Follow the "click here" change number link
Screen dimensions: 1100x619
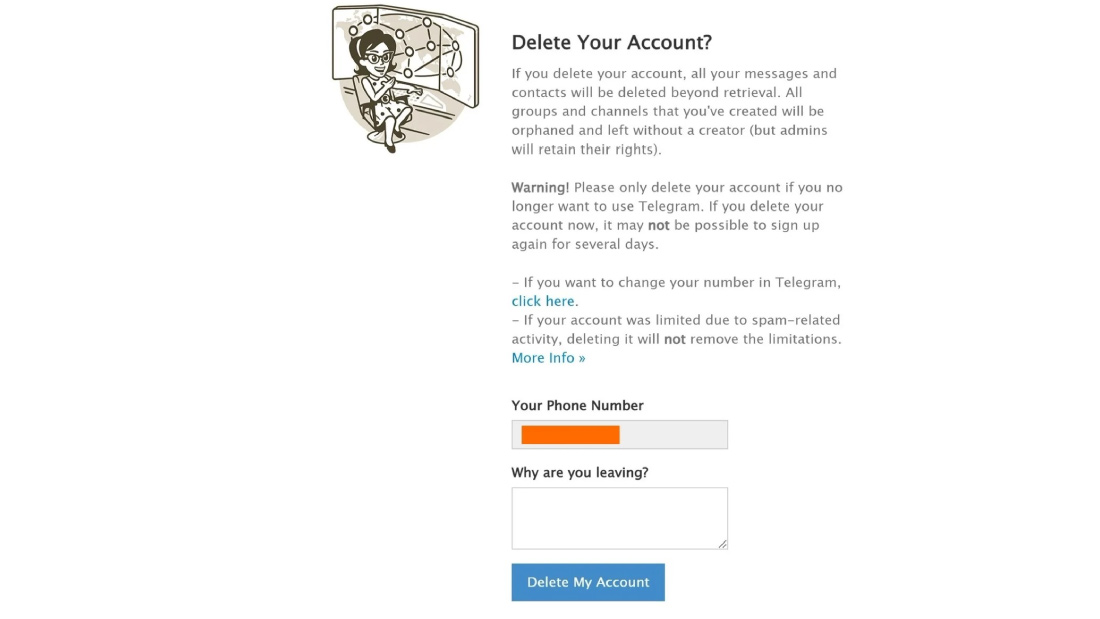(543, 301)
